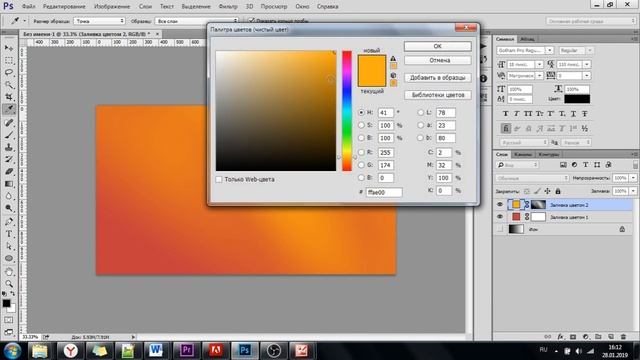Open the font size dropdown

[x=539, y=64]
